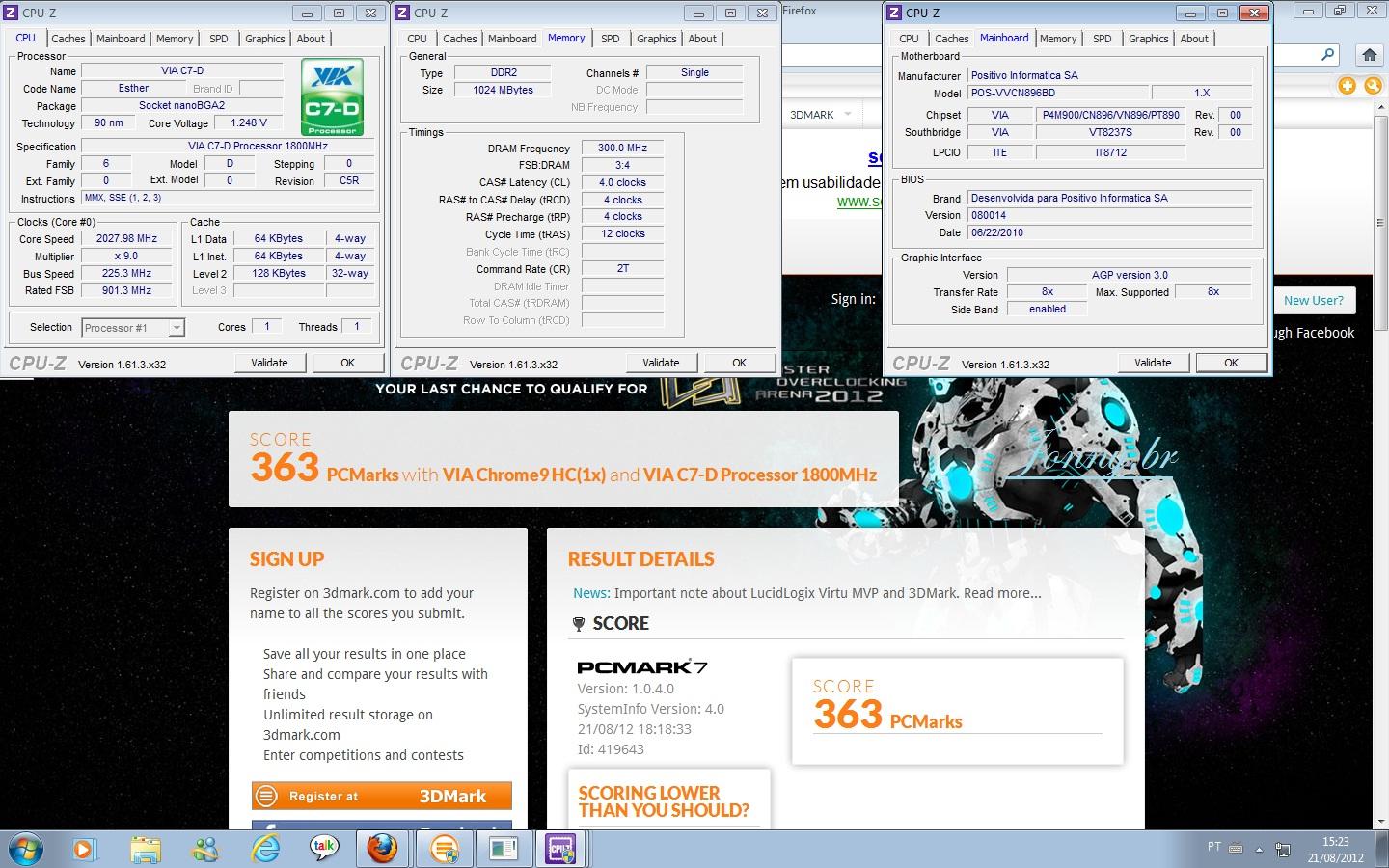Click the Bus Speed value 225.3 MHz
Image resolution: width=1389 pixels, height=868 pixels.
[x=126, y=273]
